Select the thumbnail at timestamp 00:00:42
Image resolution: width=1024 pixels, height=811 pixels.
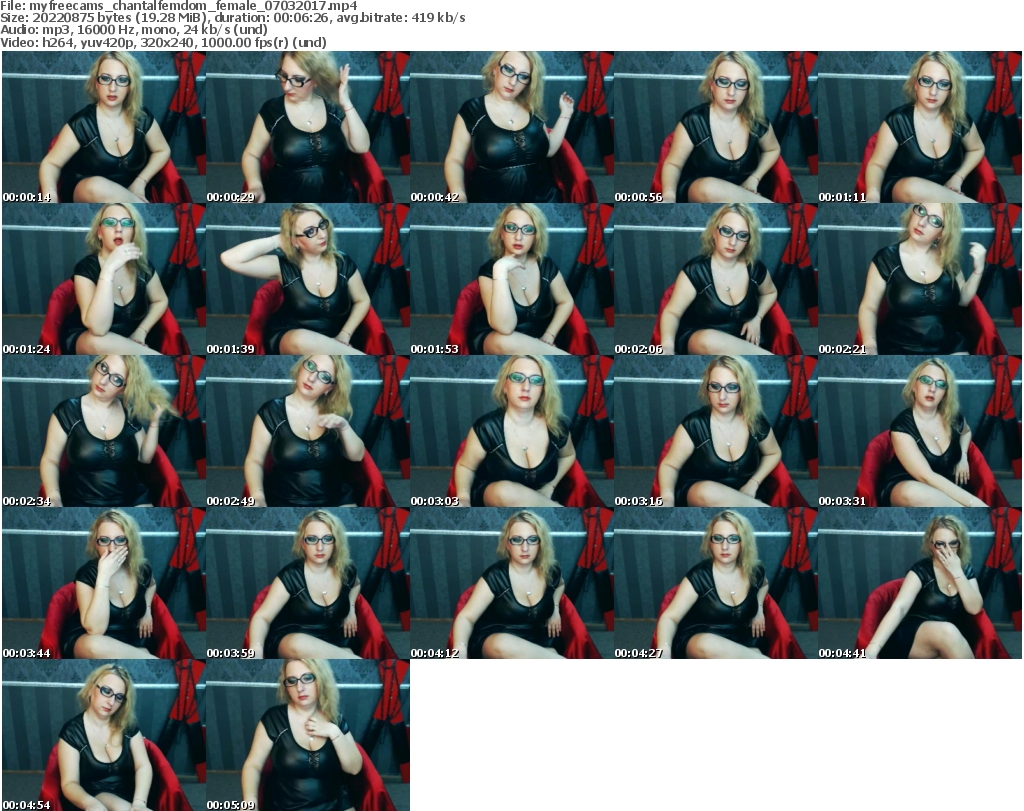click(x=511, y=127)
